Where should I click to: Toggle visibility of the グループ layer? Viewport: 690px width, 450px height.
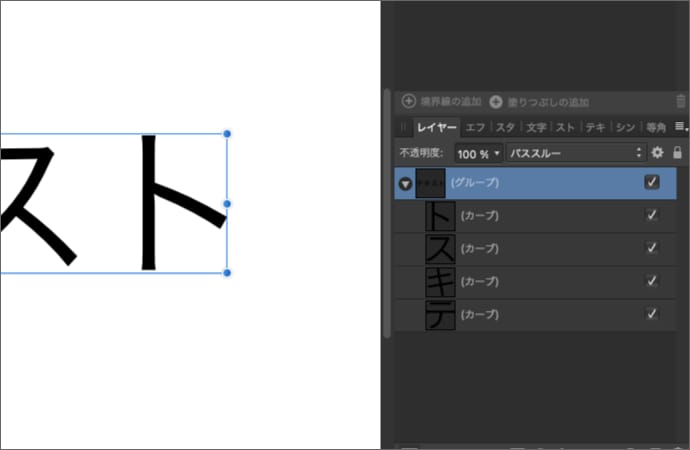click(x=652, y=182)
